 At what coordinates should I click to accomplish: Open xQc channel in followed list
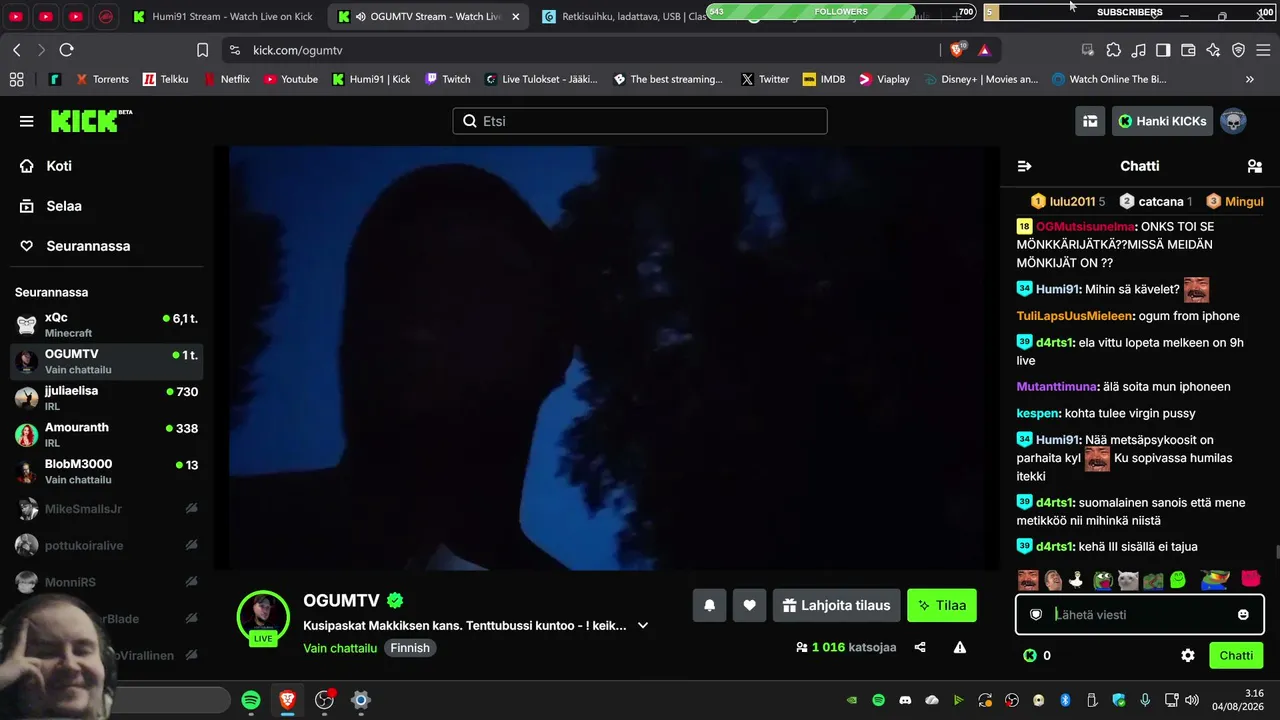(106, 325)
